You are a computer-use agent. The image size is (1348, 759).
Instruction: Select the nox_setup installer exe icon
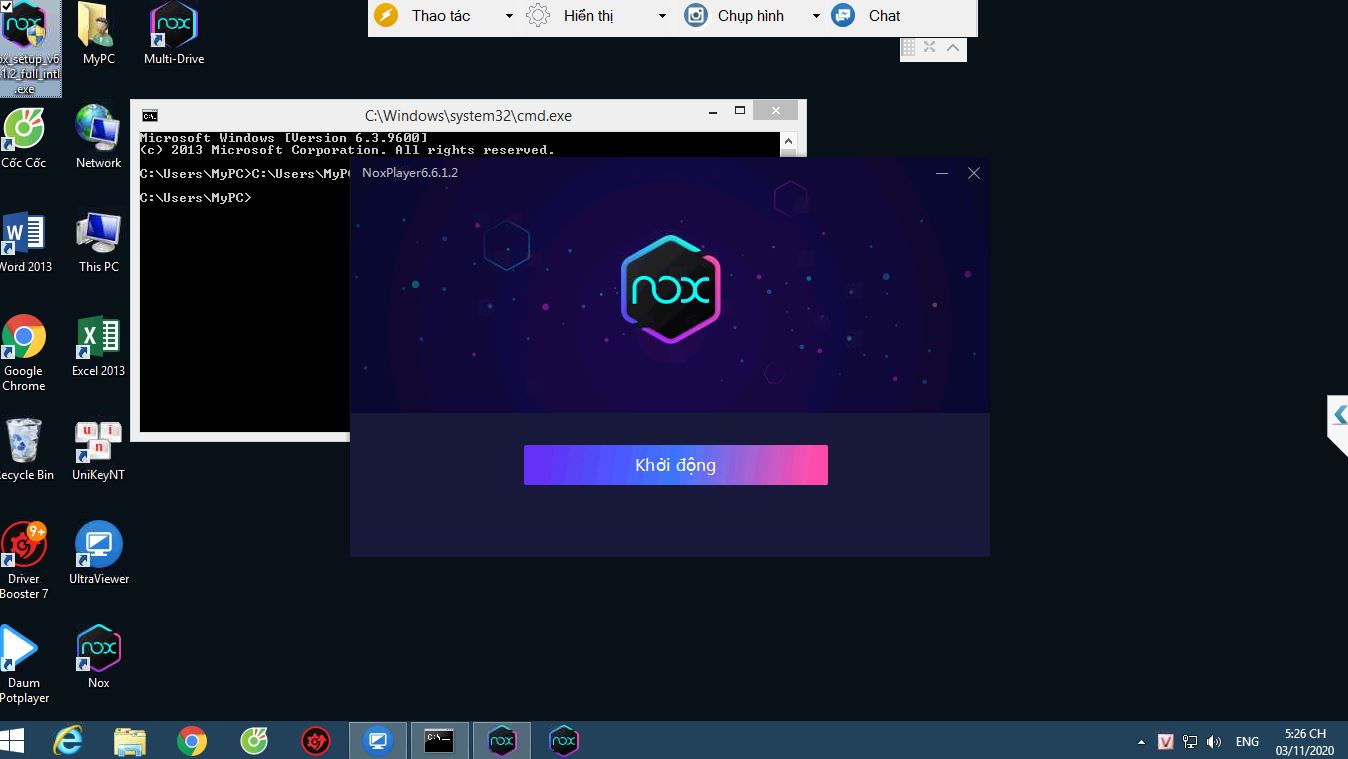(25, 48)
